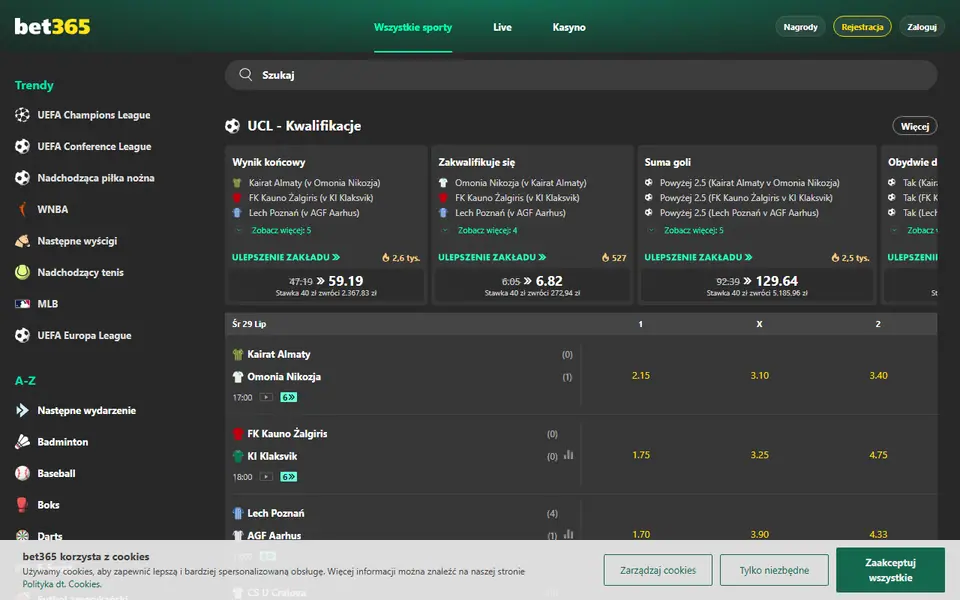Click ULEPSZENIE ZAKŁADU in Suma goli card

point(698,257)
